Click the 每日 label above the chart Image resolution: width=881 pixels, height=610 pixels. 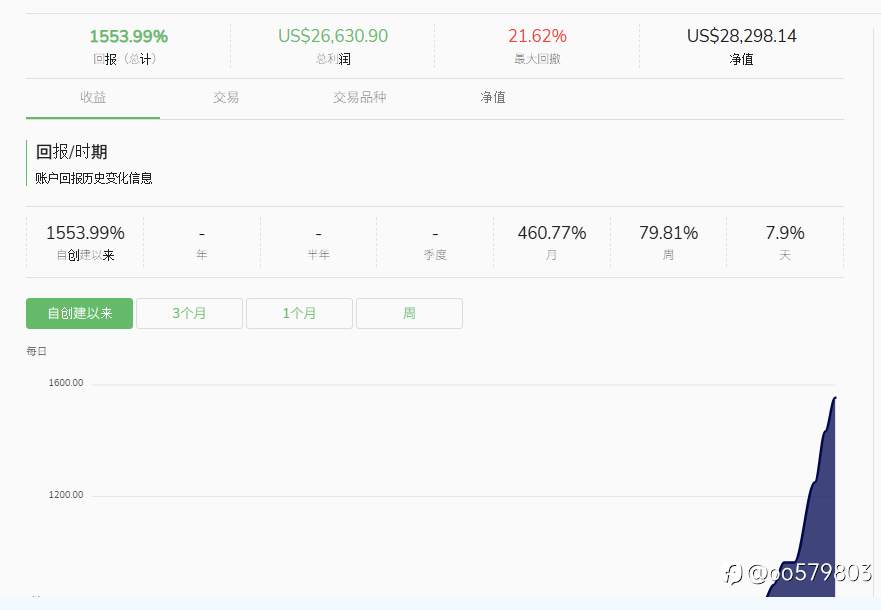(x=35, y=351)
